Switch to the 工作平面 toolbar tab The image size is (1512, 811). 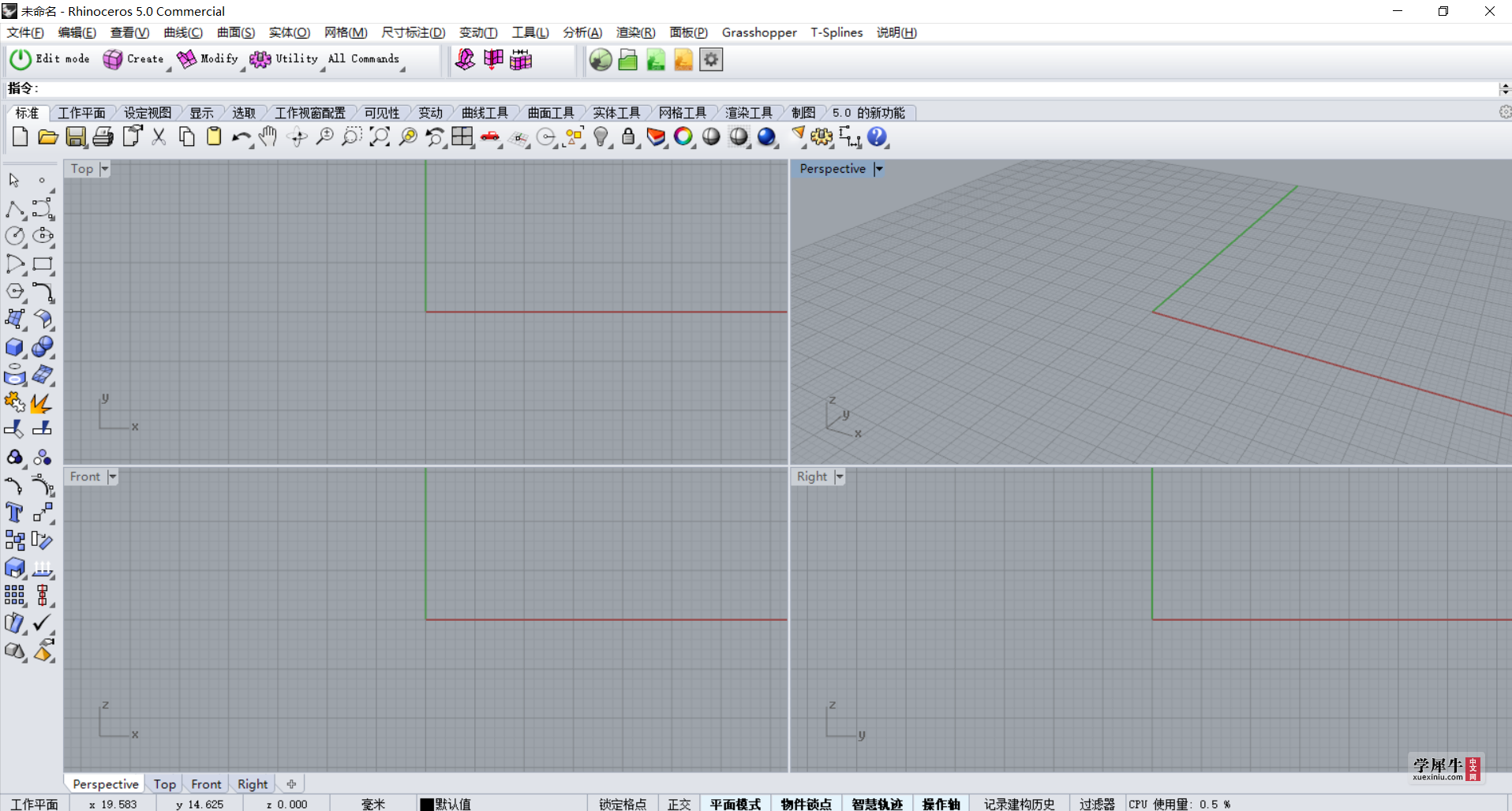tap(81, 113)
